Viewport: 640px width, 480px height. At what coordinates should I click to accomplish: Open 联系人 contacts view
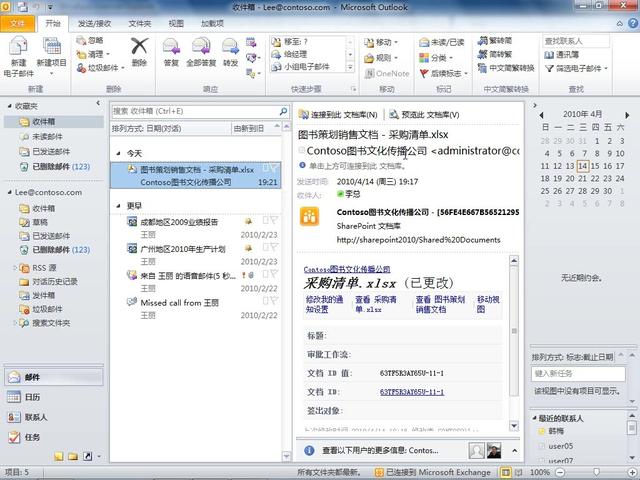54,417
